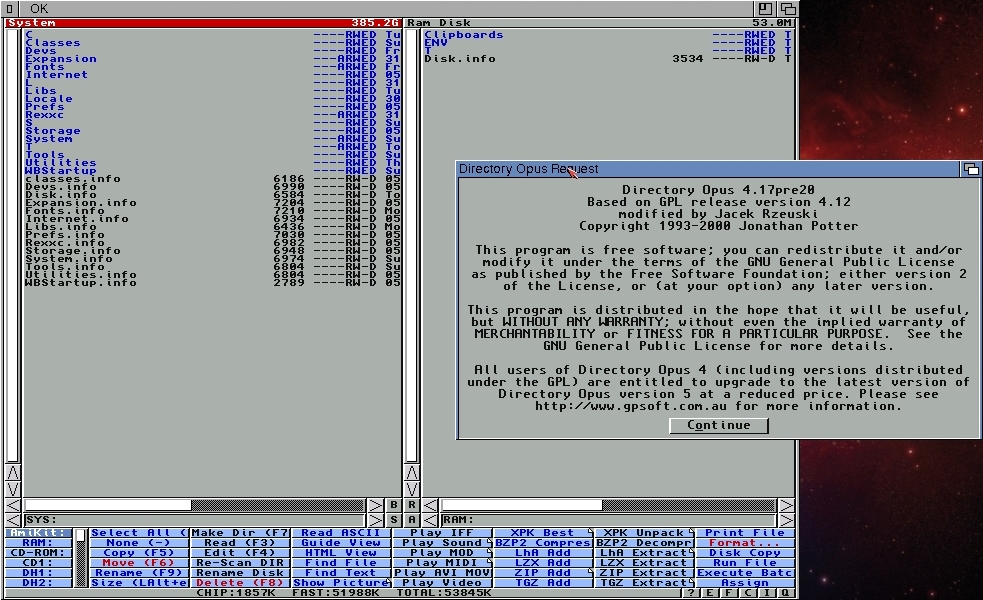Click right arrow beside RAM: path field

pyautogui.click(x=786, y=520)
